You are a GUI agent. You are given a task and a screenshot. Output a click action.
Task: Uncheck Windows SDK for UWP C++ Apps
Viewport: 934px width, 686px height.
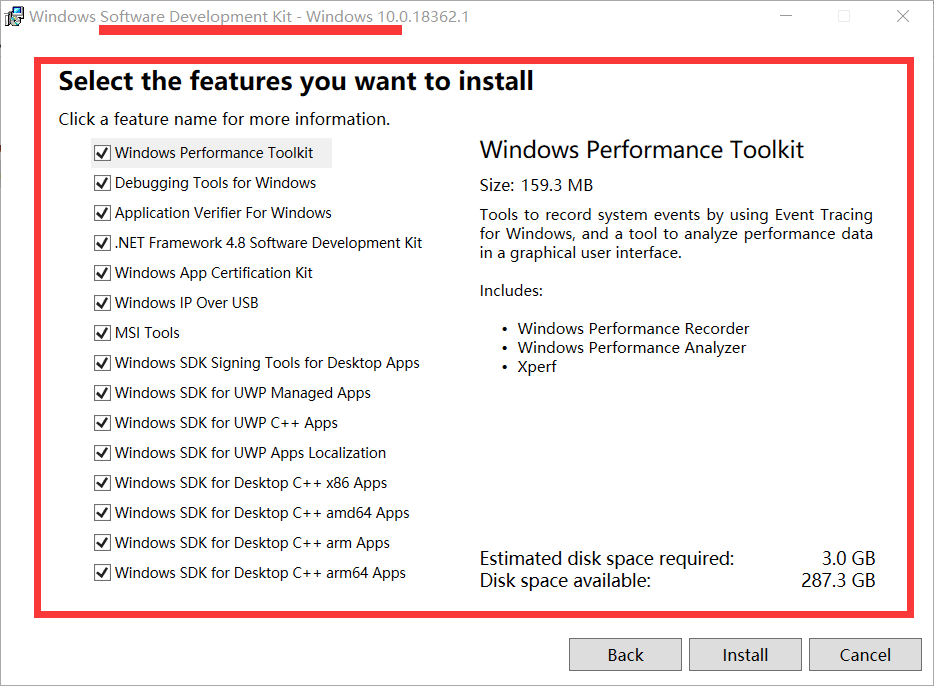pos(101,422)
